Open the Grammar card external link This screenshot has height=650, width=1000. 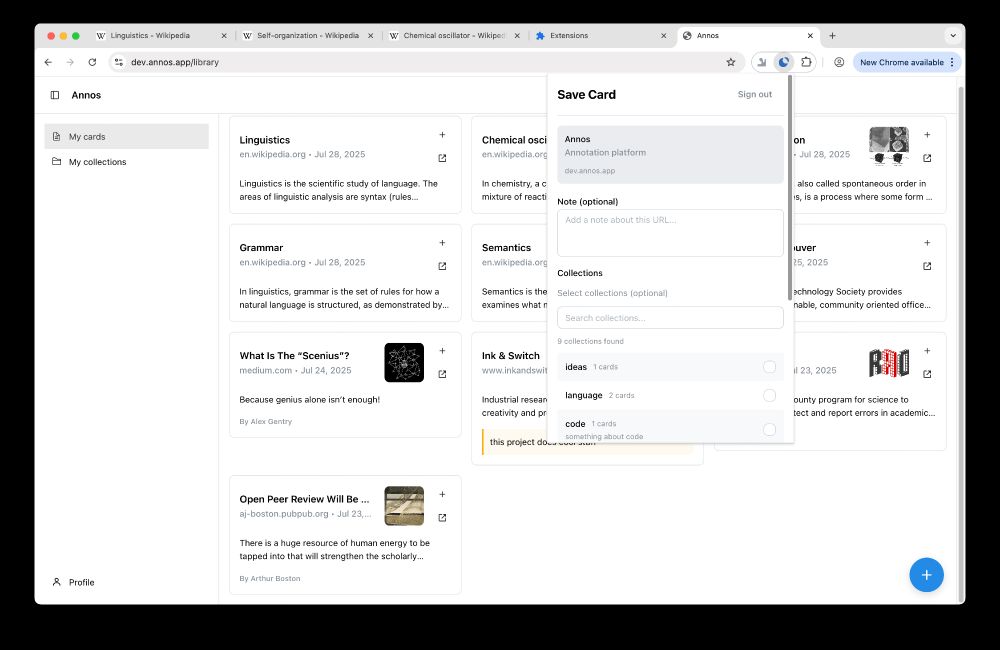442,266
